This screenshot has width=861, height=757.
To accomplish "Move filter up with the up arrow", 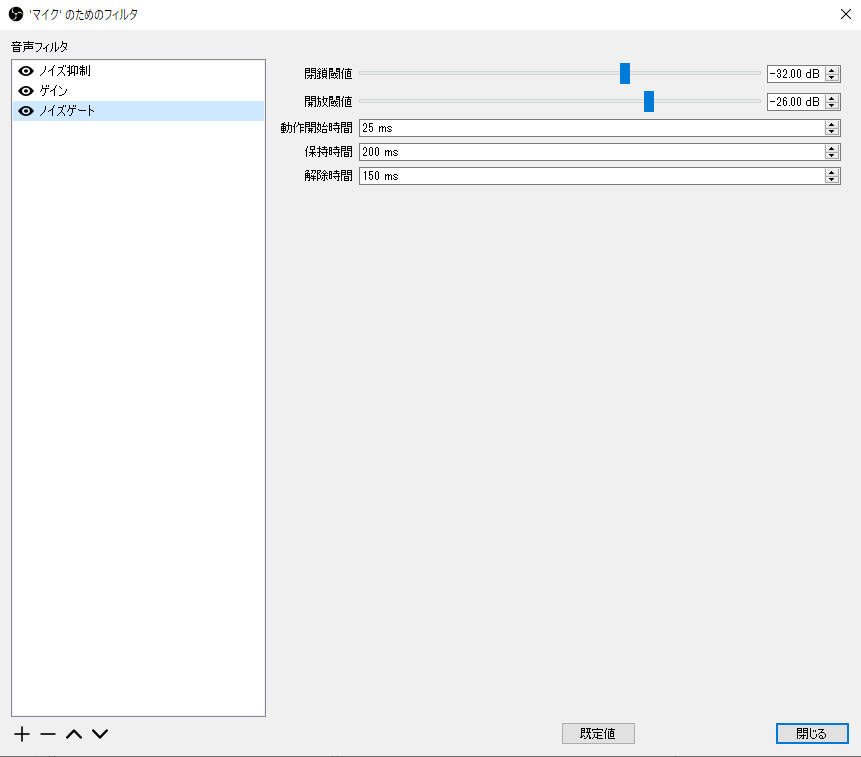I will (74, 734).
